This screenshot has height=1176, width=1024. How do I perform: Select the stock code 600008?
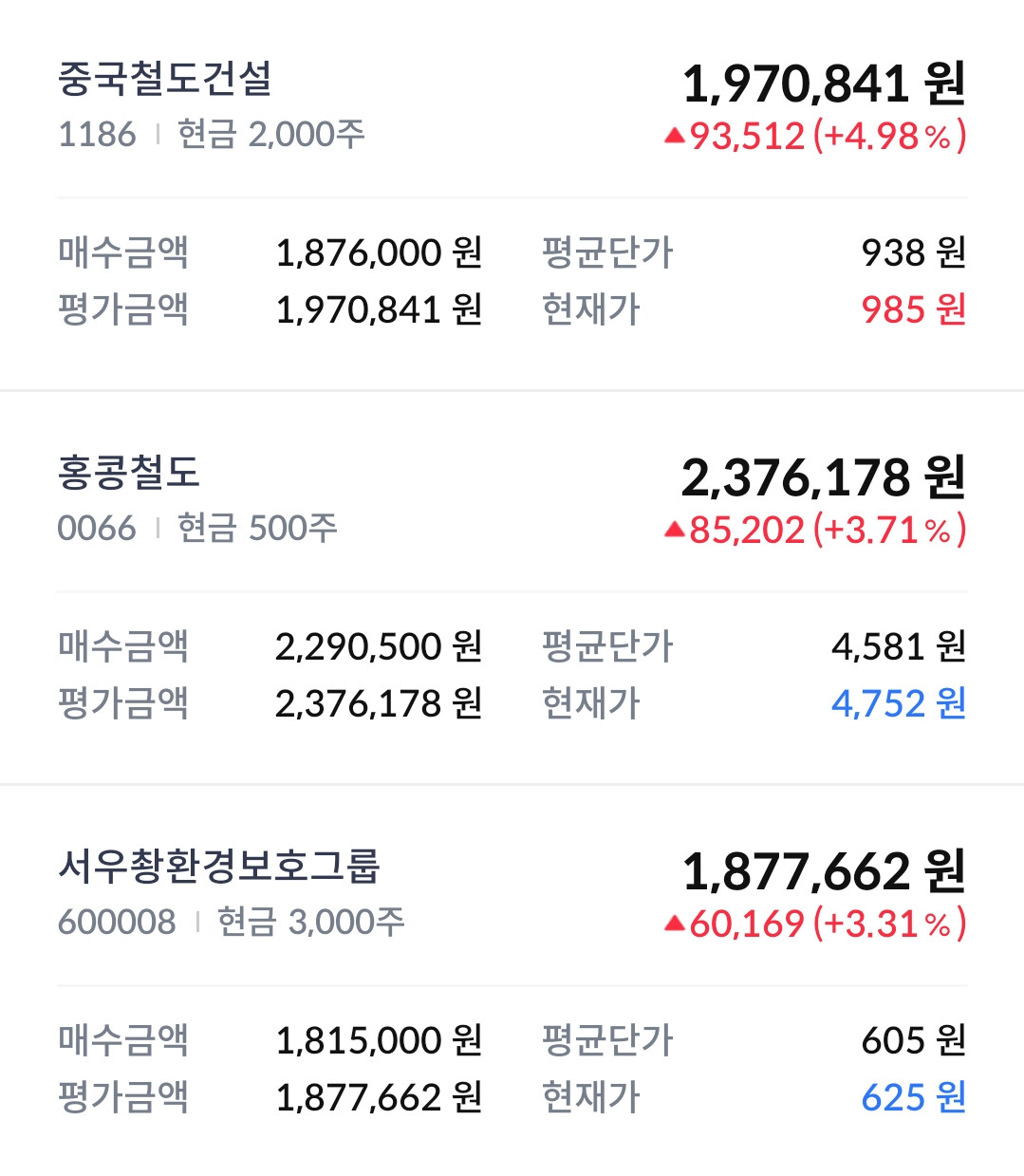[x=117, y=922]
